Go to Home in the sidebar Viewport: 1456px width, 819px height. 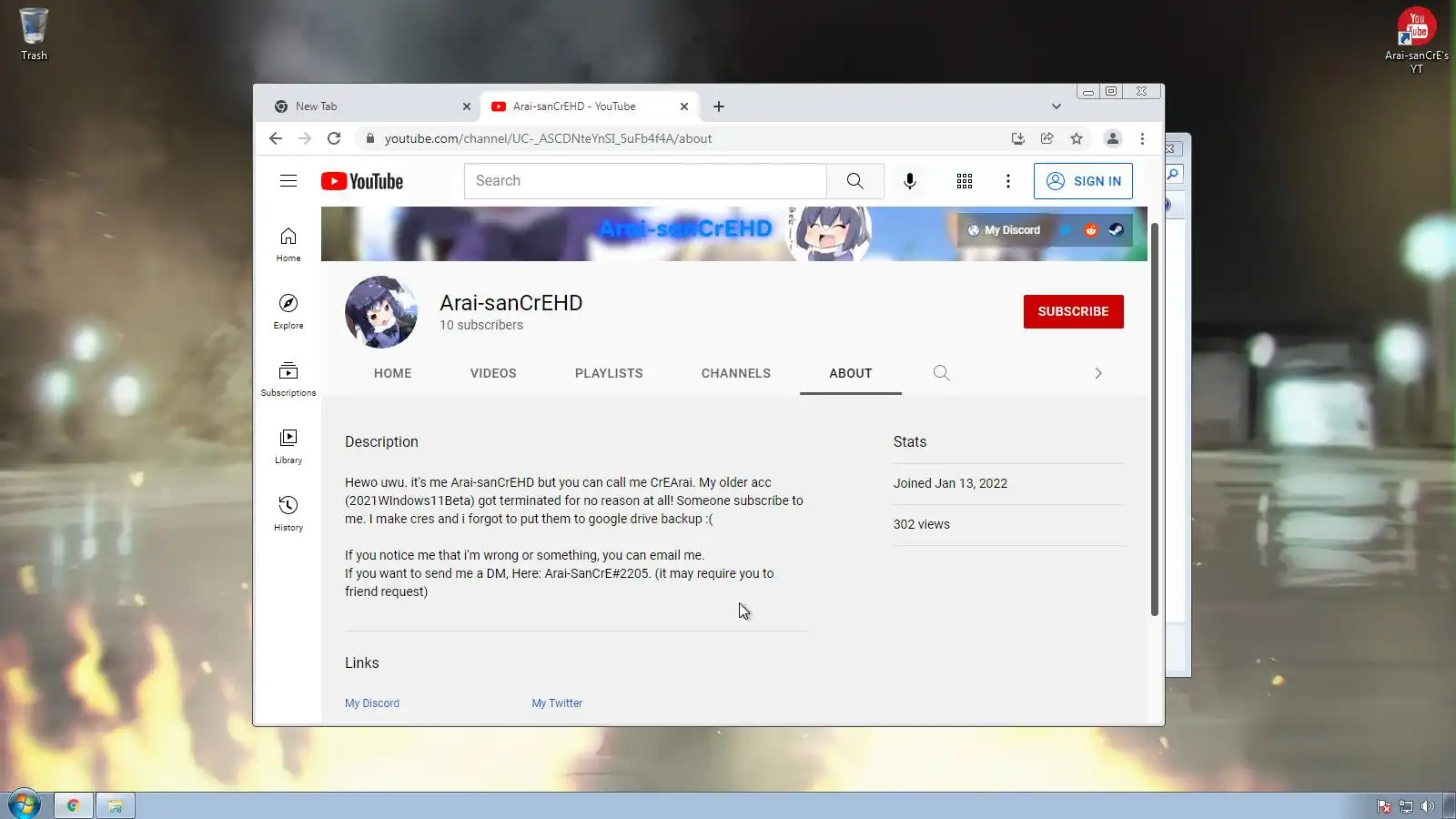[x=288, y=245]
